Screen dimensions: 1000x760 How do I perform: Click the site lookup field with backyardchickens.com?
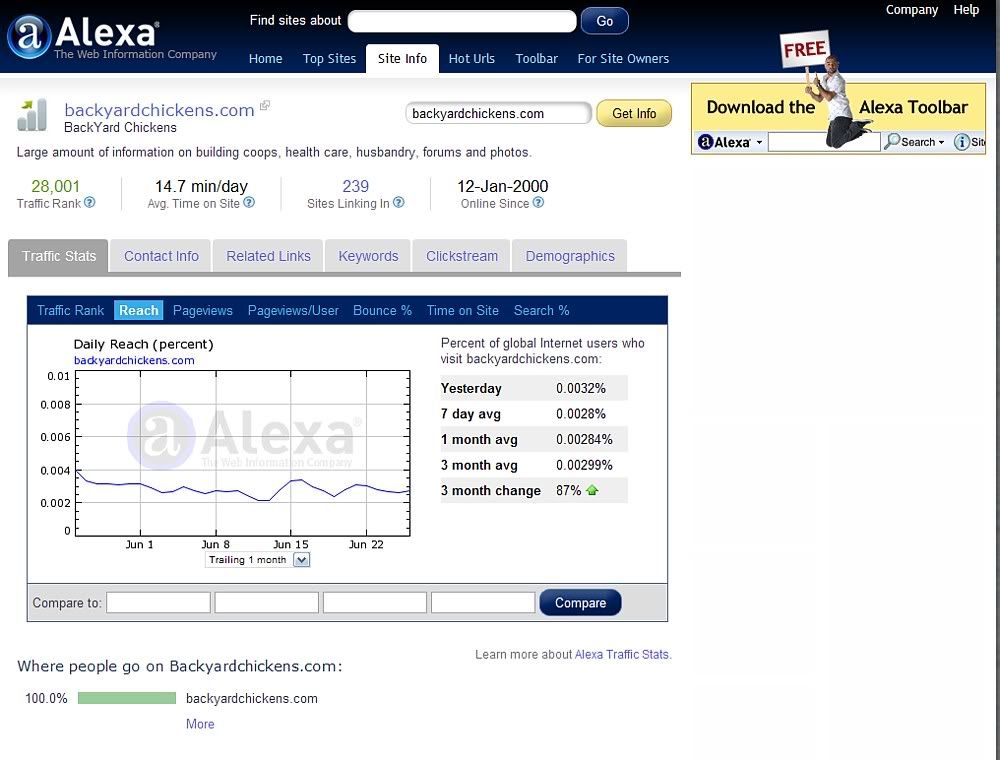[499, 113]
